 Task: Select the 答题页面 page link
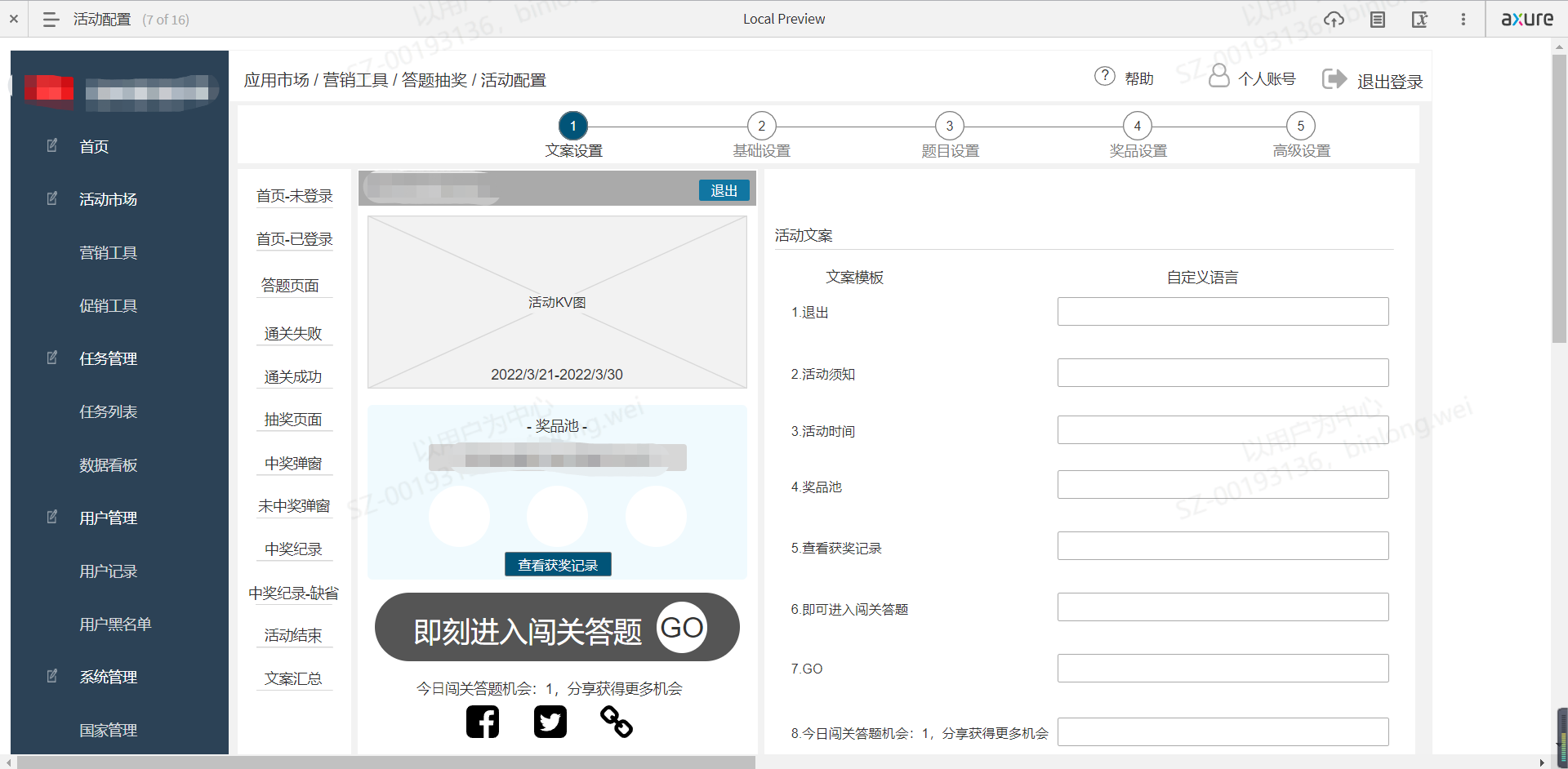point(290,286)
